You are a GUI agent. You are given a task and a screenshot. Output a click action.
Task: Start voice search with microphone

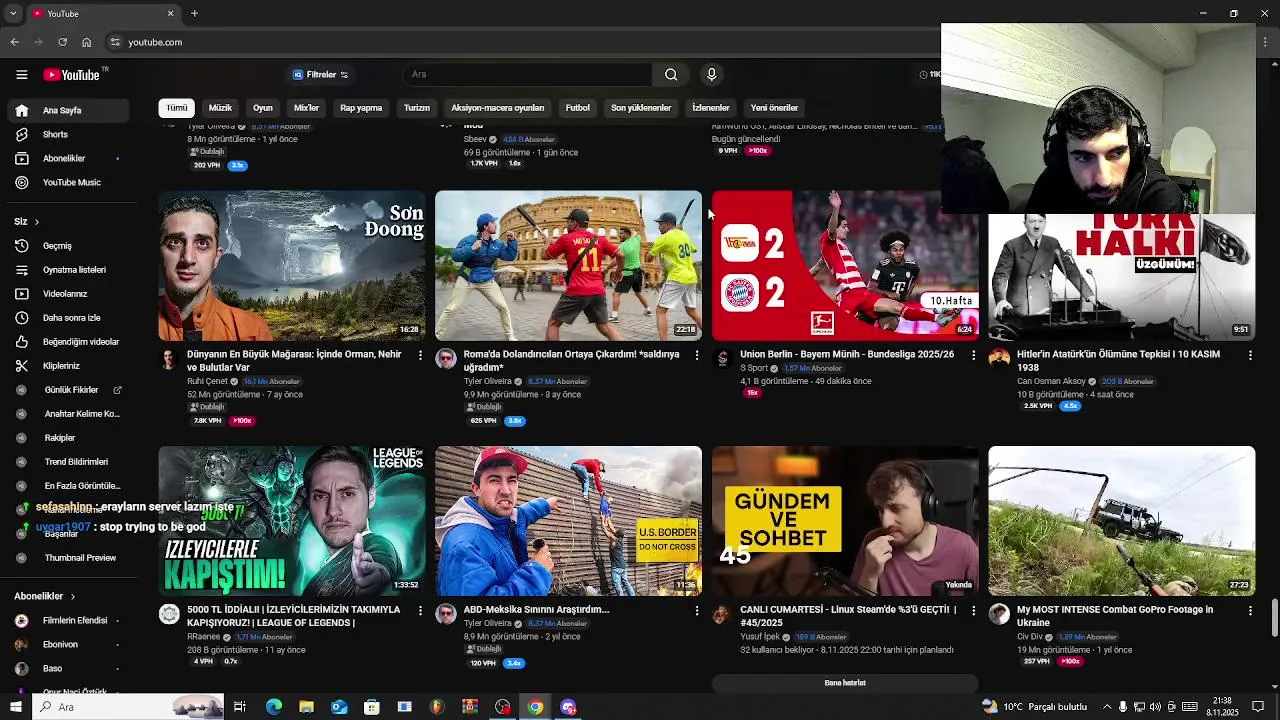pyautogui.click(x=711, y=75)
